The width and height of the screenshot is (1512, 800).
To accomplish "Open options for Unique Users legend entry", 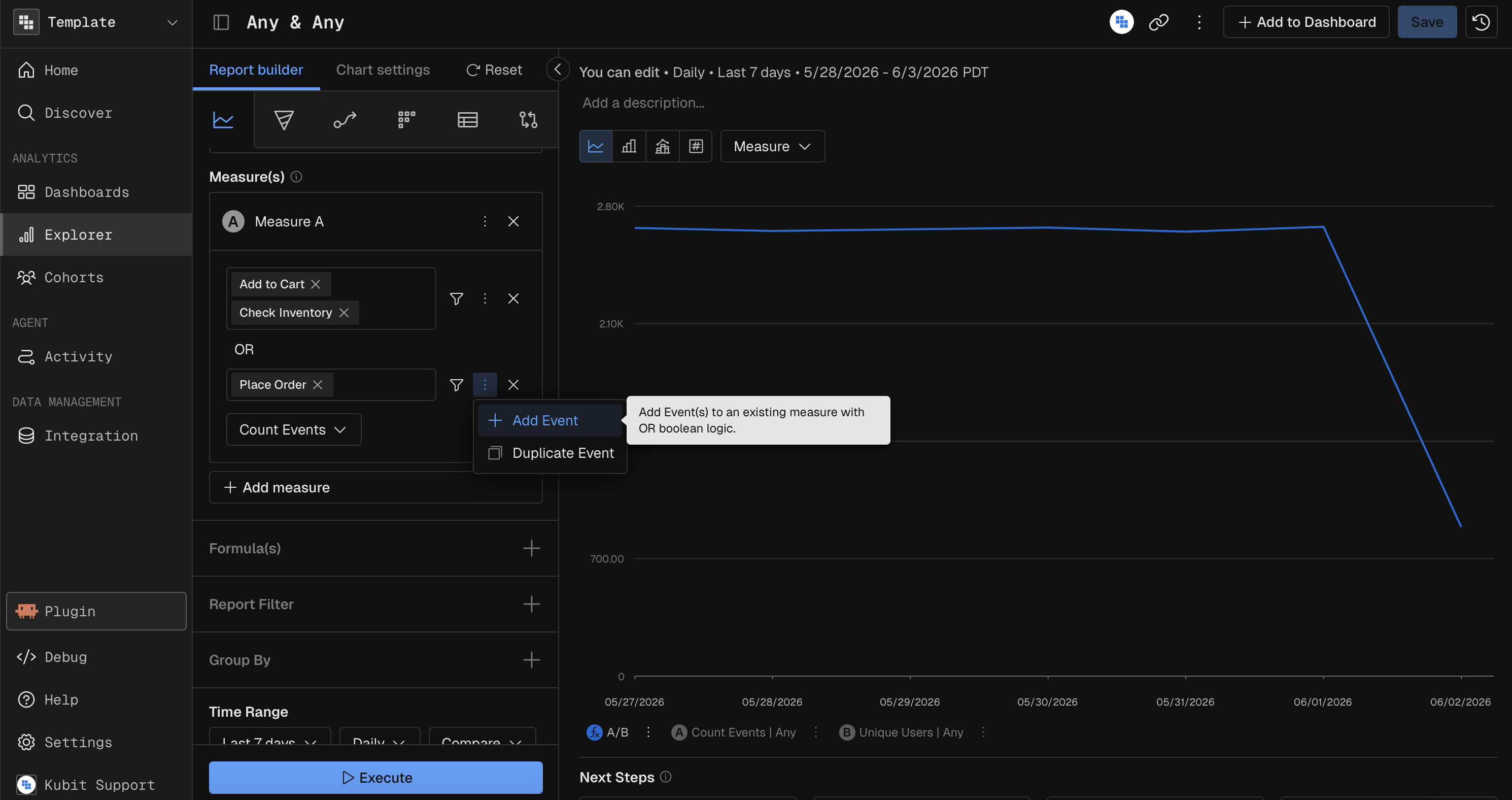I will tap(983, 732).
